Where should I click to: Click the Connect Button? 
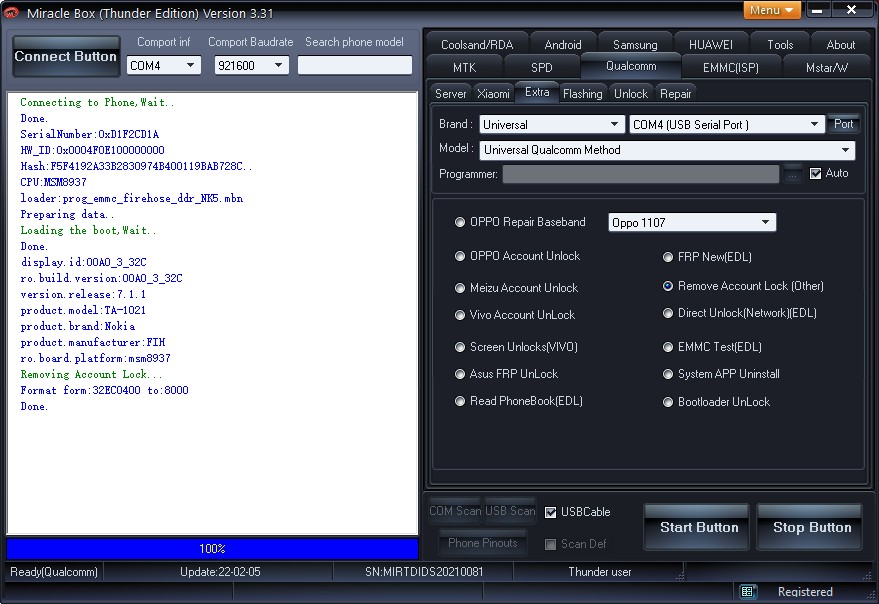(x=66, y=57)
